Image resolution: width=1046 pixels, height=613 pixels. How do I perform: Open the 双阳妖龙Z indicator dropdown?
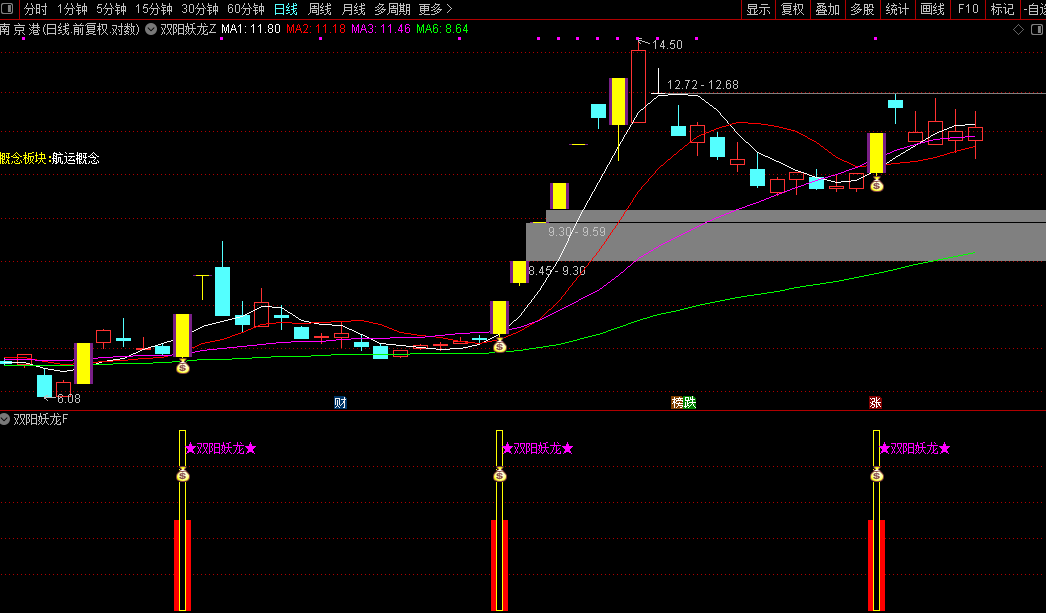pyautogui.click(x=151, y=29)
